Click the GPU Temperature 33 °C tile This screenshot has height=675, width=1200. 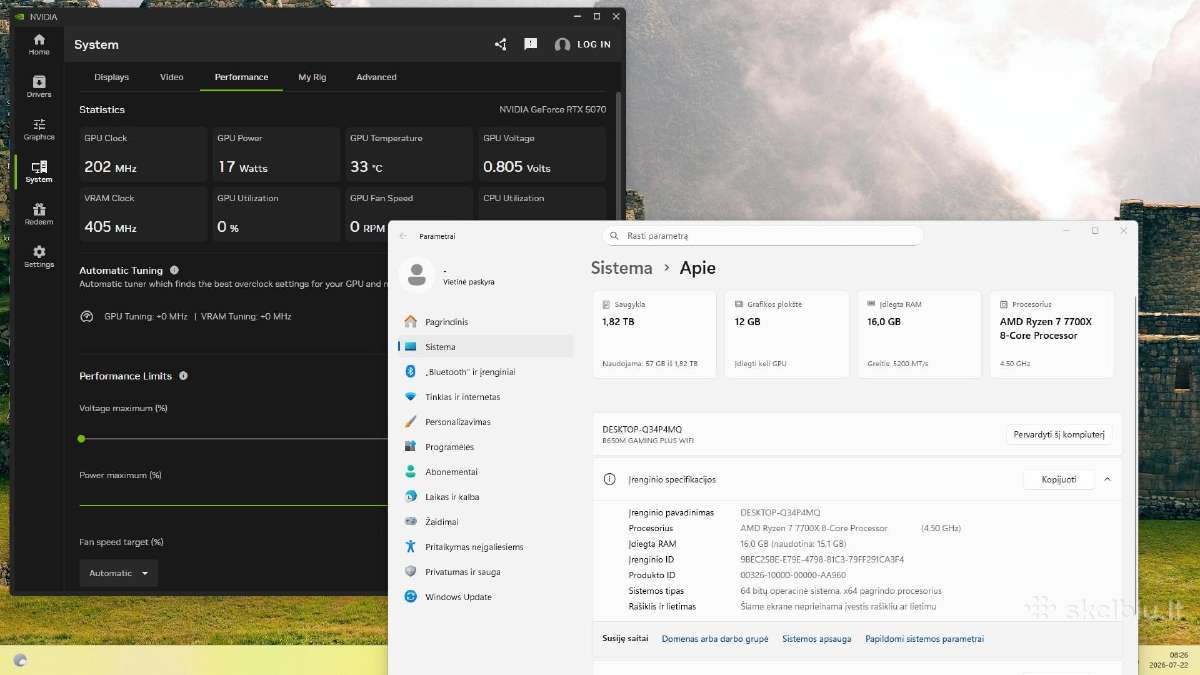409,154
